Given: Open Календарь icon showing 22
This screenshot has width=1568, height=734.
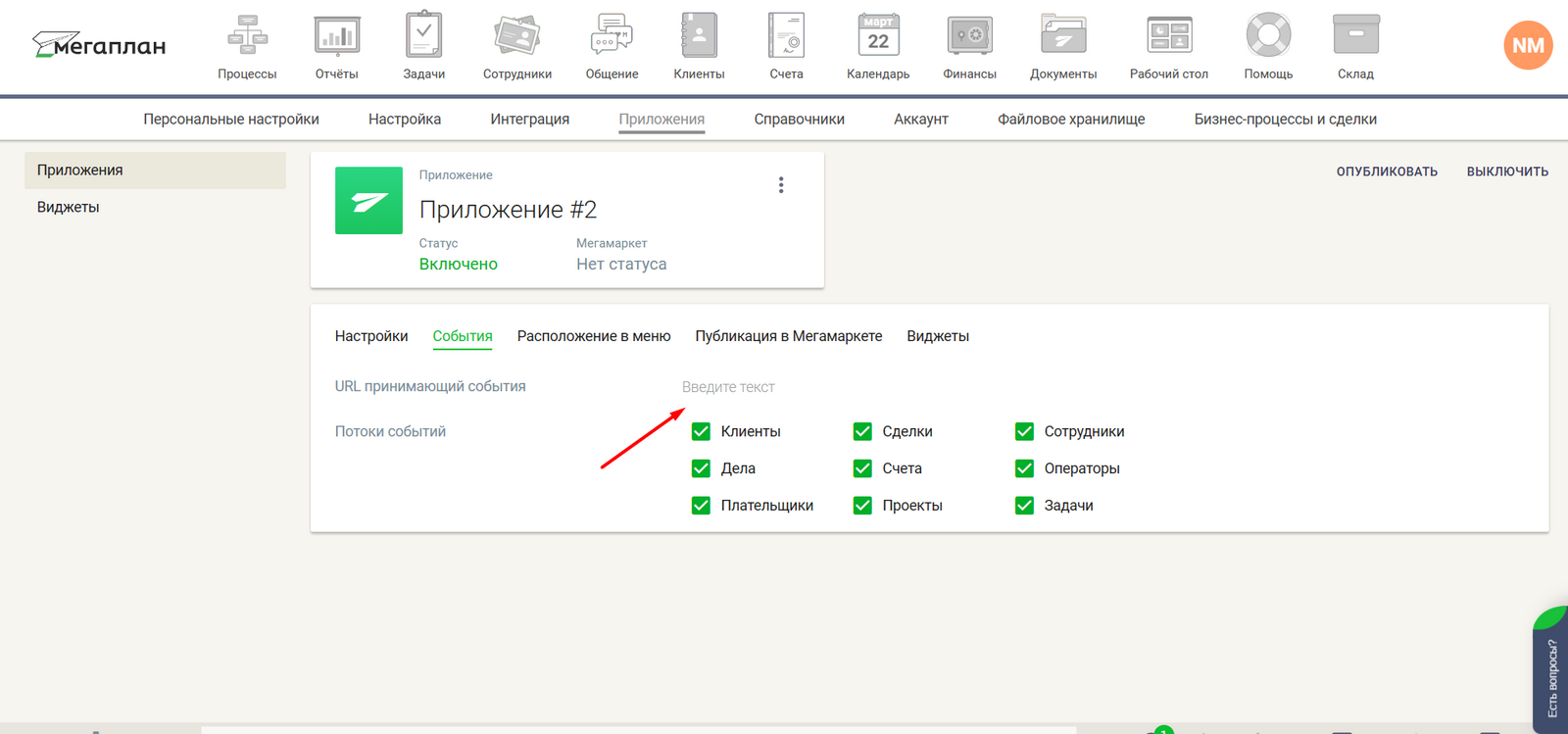Looking at the screenshot, I should [x=878, y=36].
